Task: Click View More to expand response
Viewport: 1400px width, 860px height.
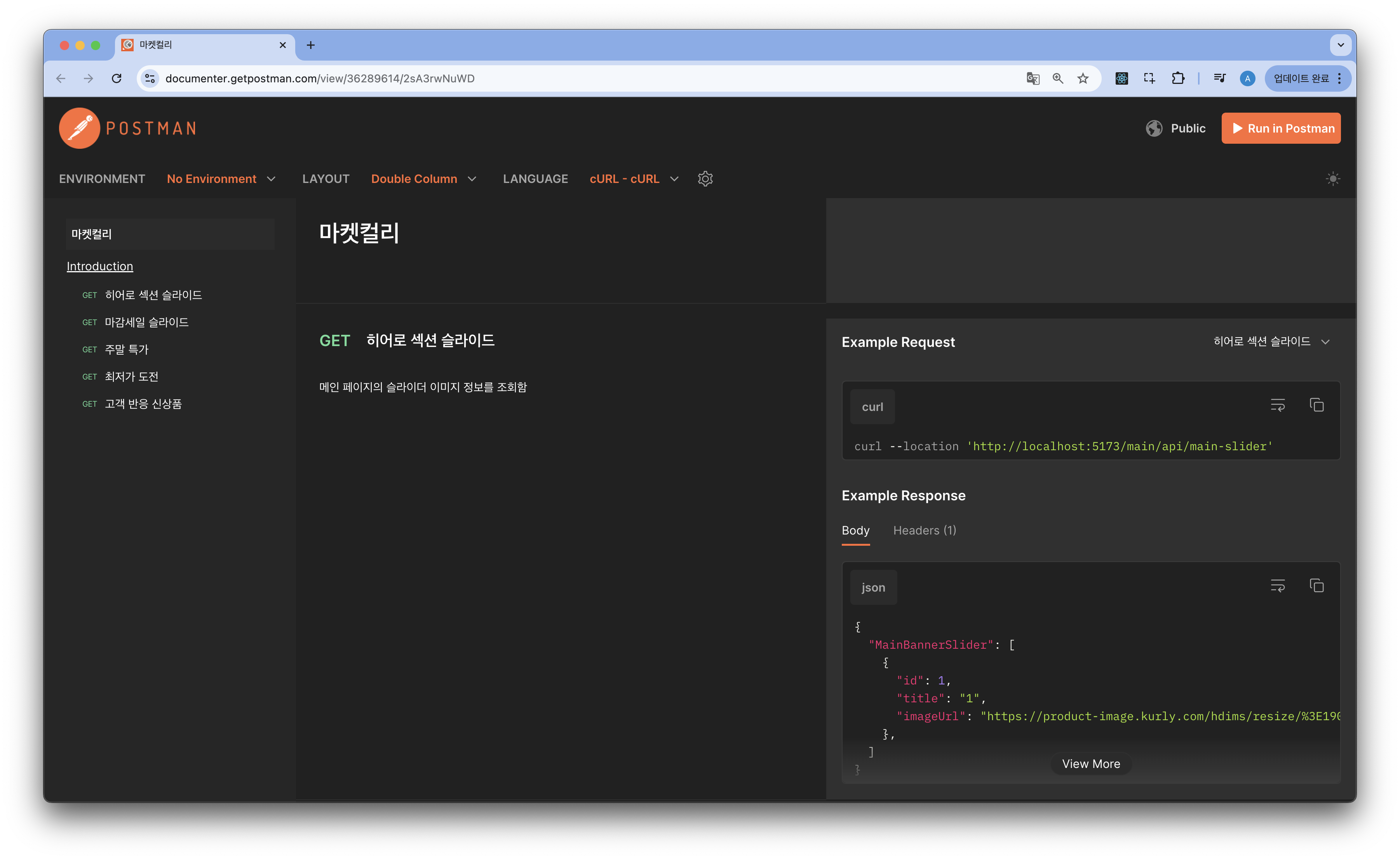Action: click(1091, 764)
